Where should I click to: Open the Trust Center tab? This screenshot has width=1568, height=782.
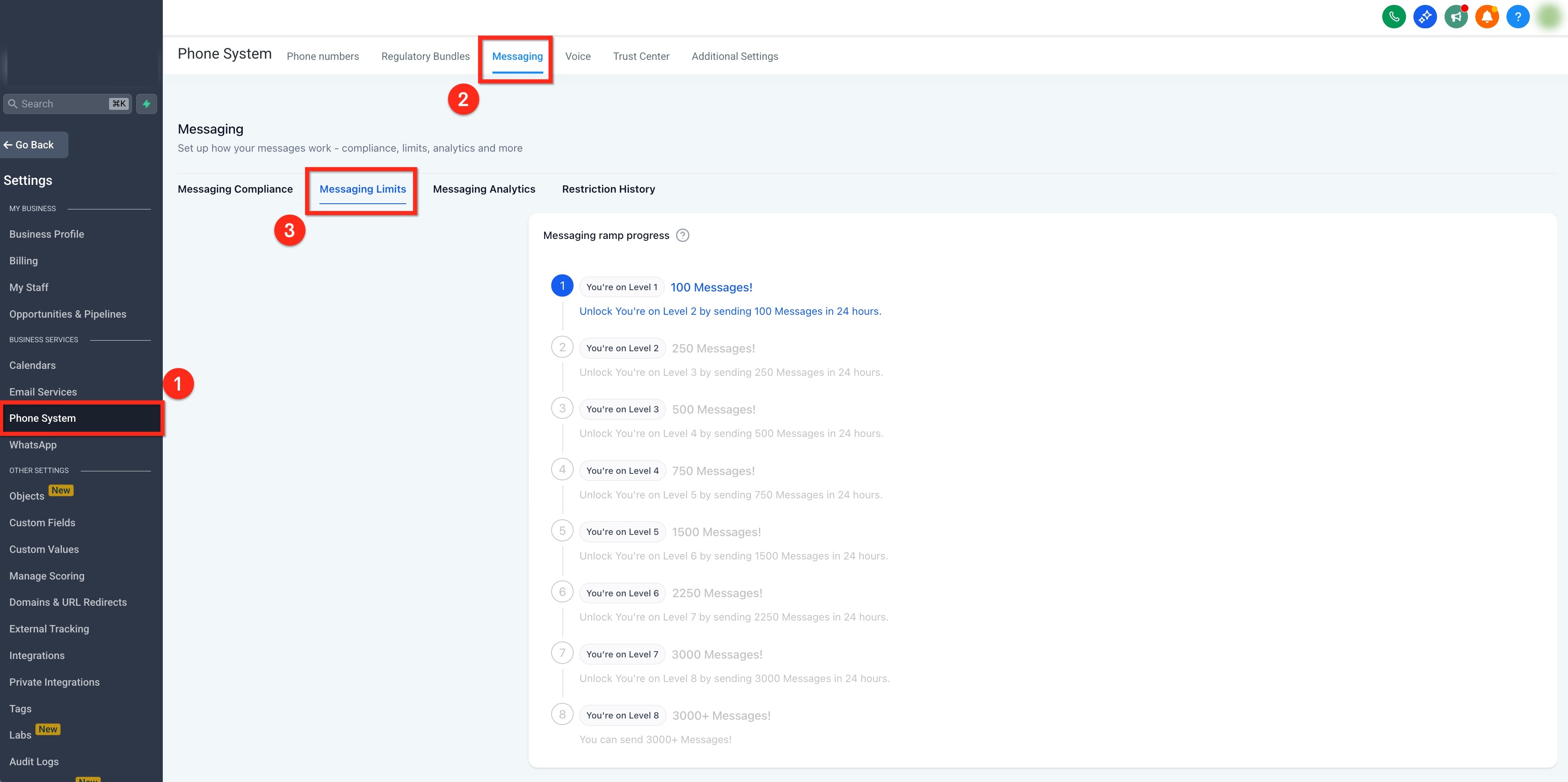[641, 56]
